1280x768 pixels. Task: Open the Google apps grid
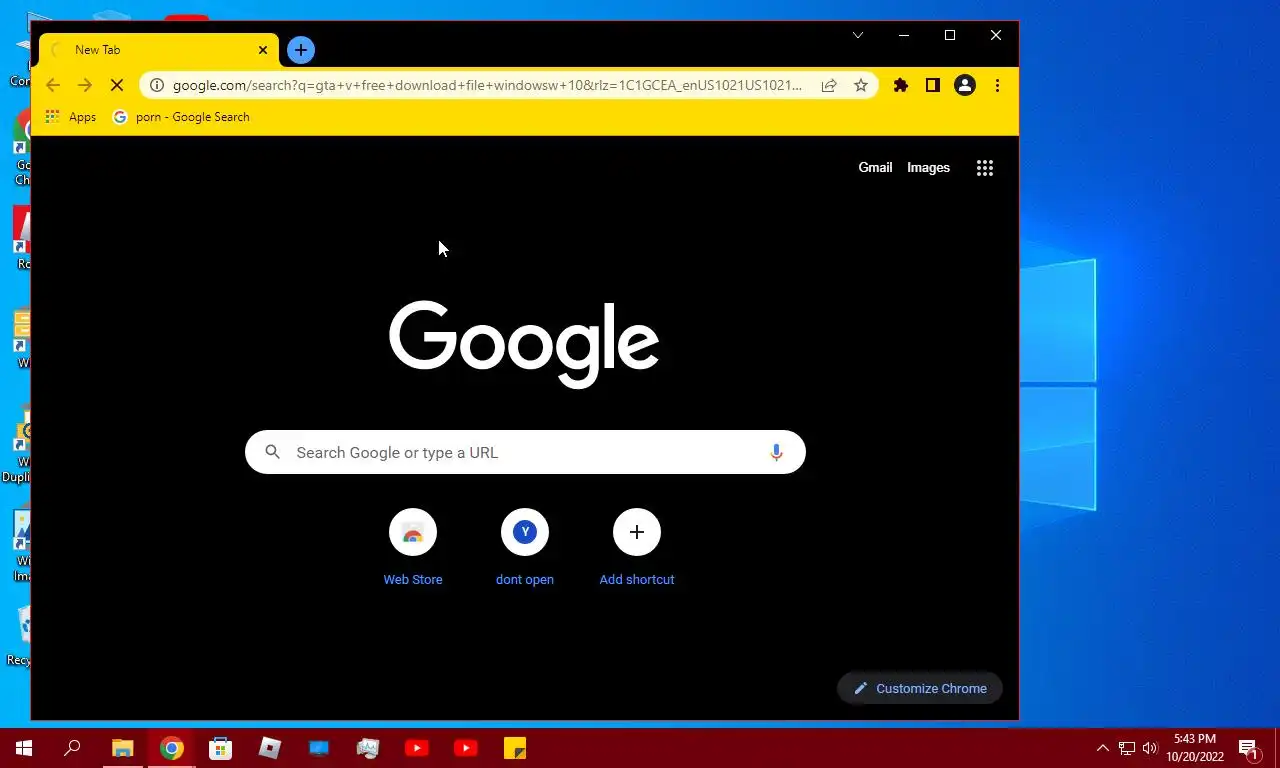click(x=985, y=168)
